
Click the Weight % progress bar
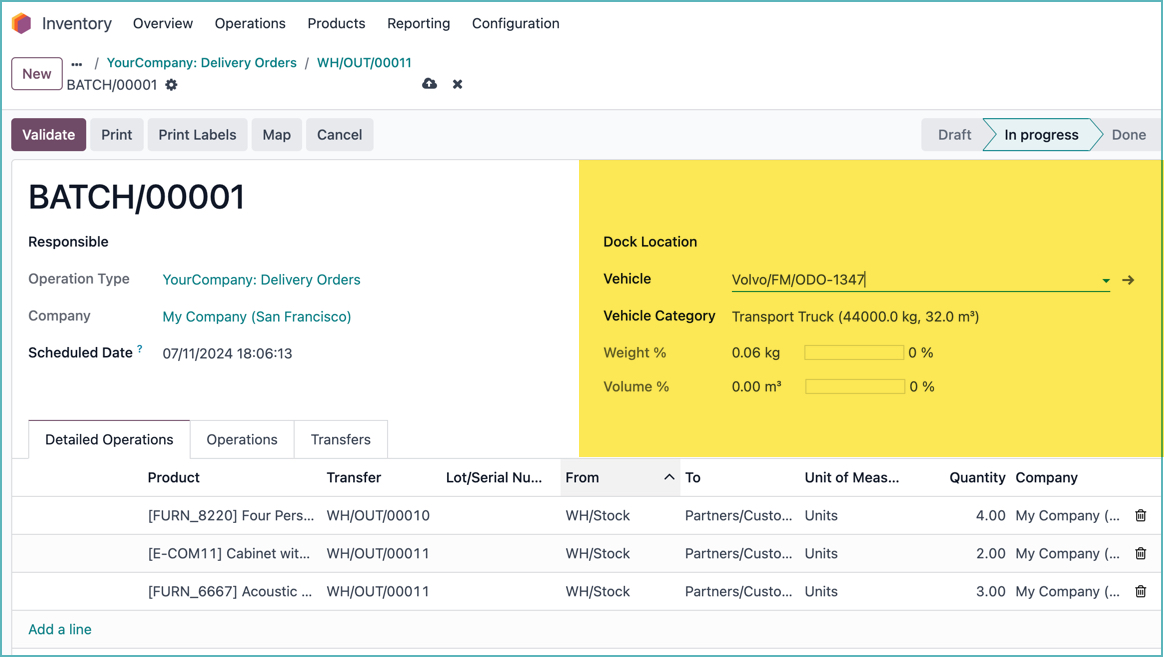click(852, 352)
